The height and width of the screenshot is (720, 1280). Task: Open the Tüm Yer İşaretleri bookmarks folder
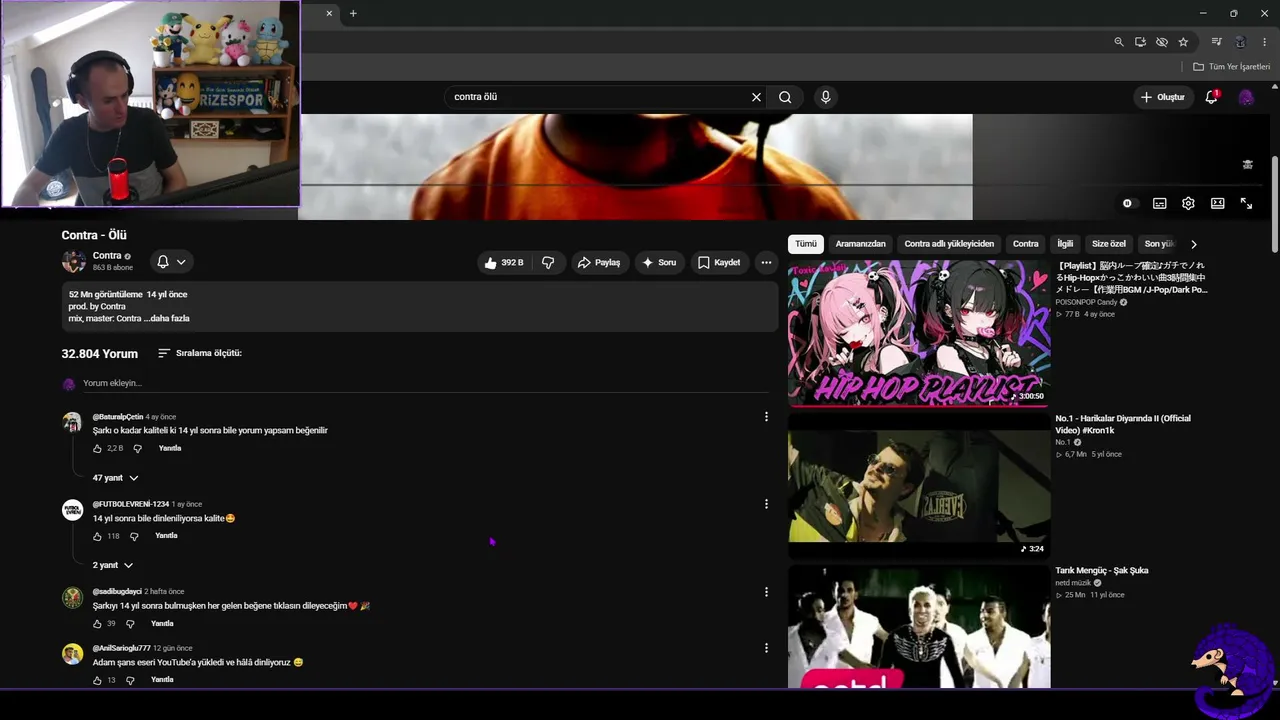pos(1231,67)
